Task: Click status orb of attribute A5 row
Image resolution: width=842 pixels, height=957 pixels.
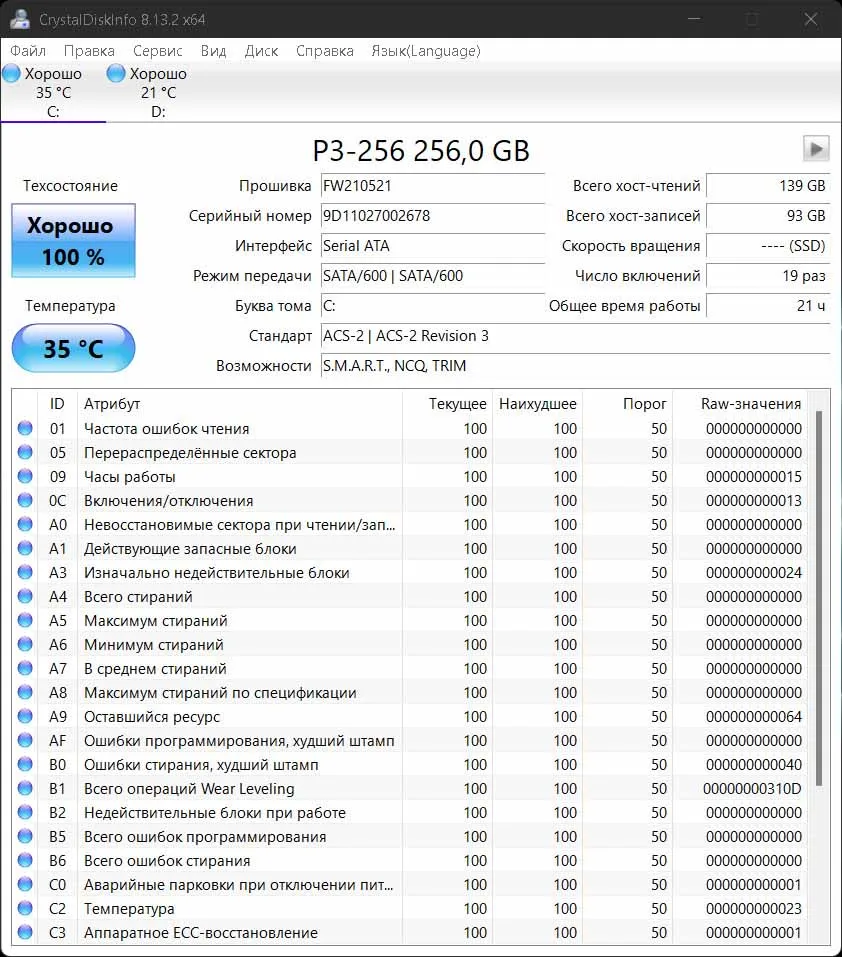Action: pos(25,620)
